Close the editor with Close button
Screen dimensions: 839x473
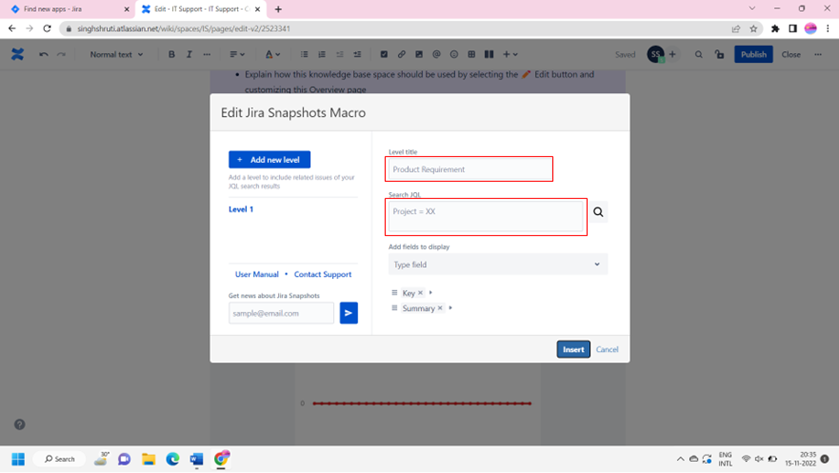(x=791, y=54)
